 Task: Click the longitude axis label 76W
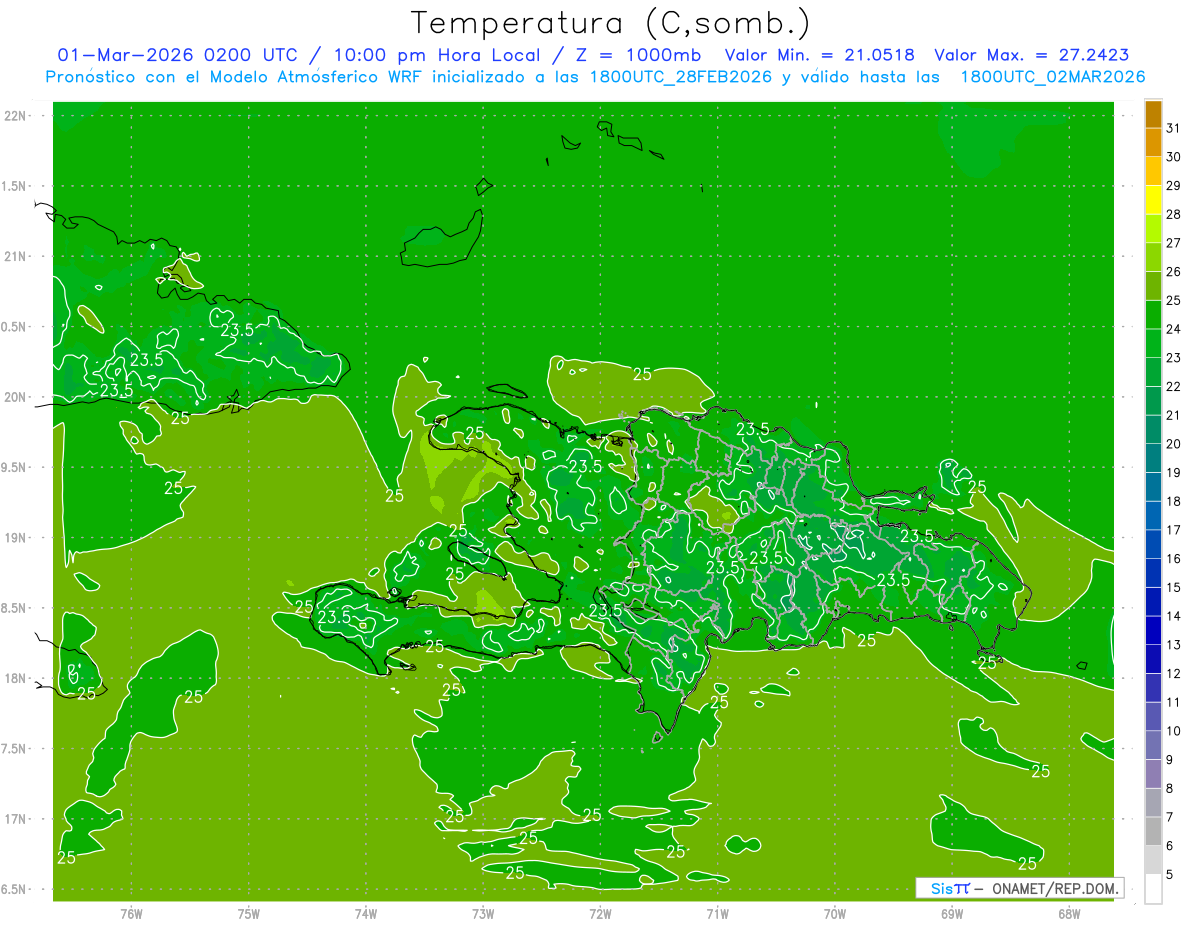pyautogui.click(x=131, y=914)
